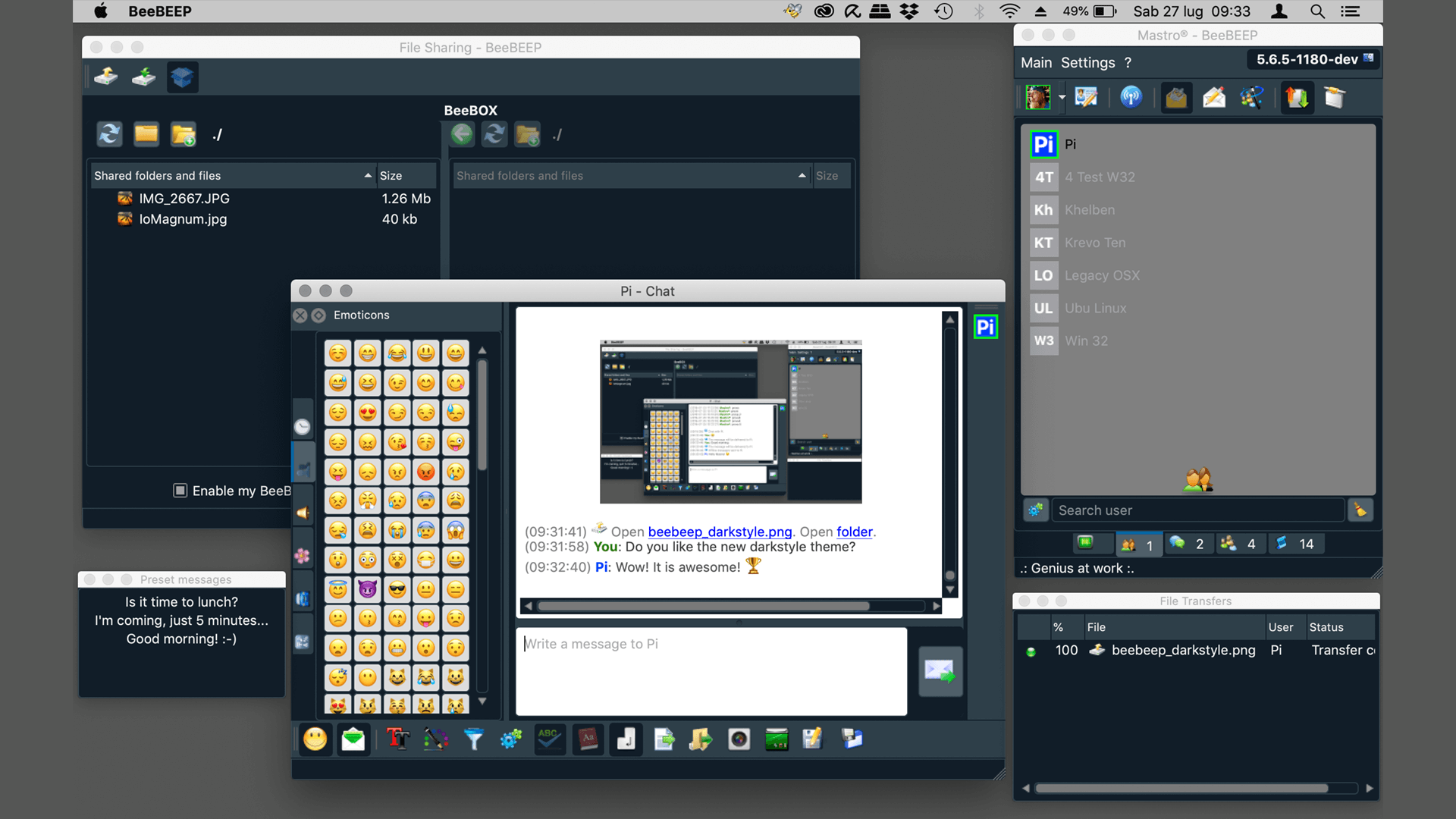The image size is (1456, 819).
Task: Check the Enable my BeeBOX checkbox
Action: pyautogui.click(x=180, y=491)
